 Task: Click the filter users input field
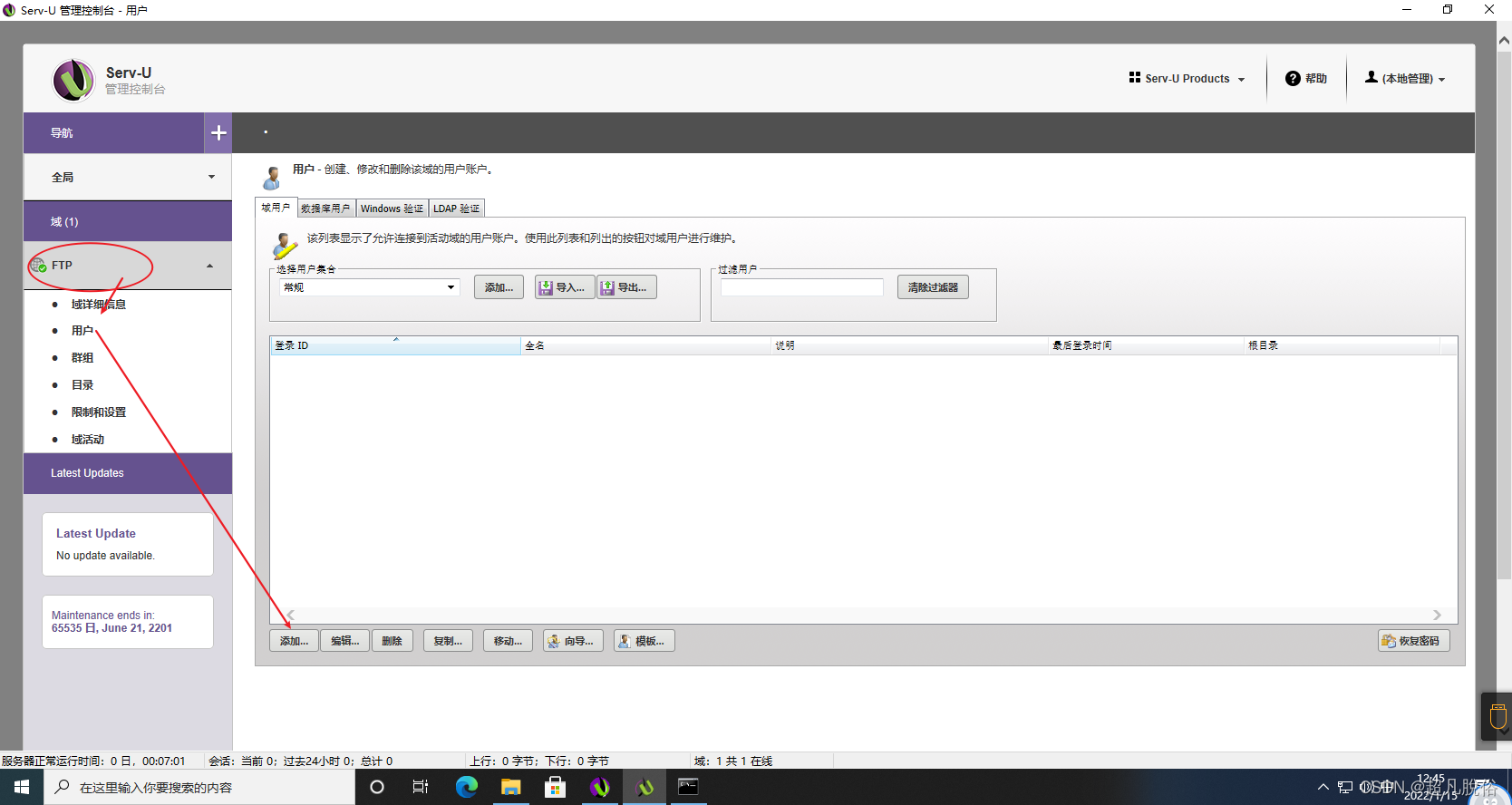coord(802,287)
